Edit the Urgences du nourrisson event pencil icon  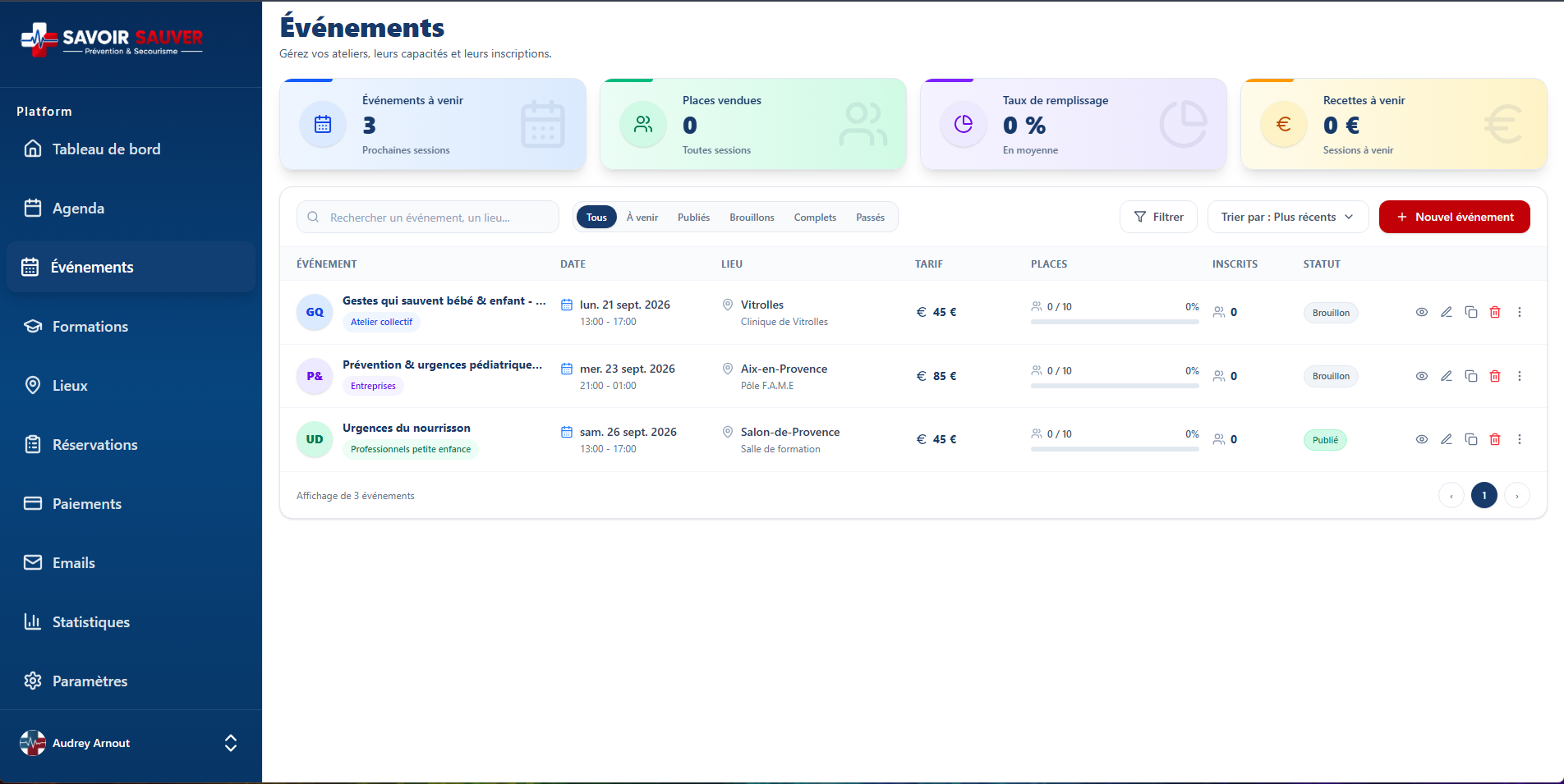click(1447, 439)
